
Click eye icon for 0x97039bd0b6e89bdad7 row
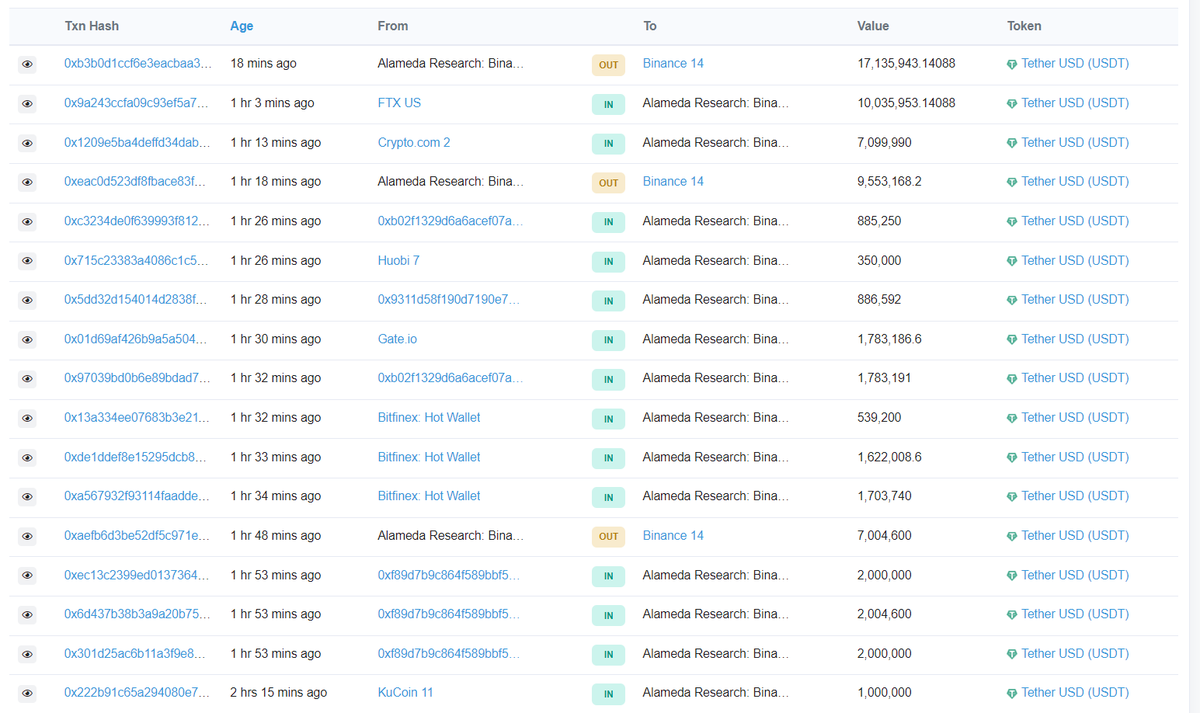[x=27, y=379]
